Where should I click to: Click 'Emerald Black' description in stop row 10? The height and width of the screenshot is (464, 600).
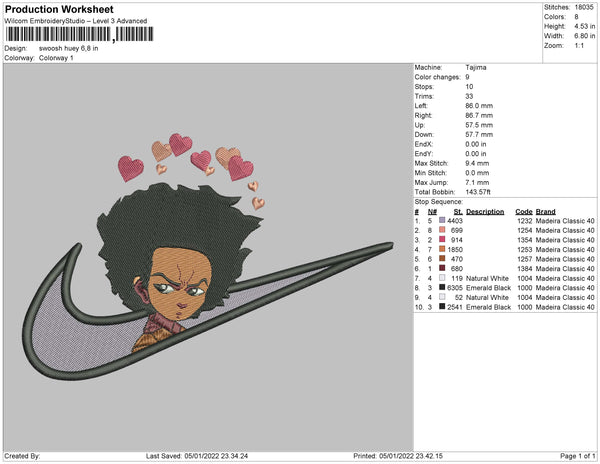488,307
